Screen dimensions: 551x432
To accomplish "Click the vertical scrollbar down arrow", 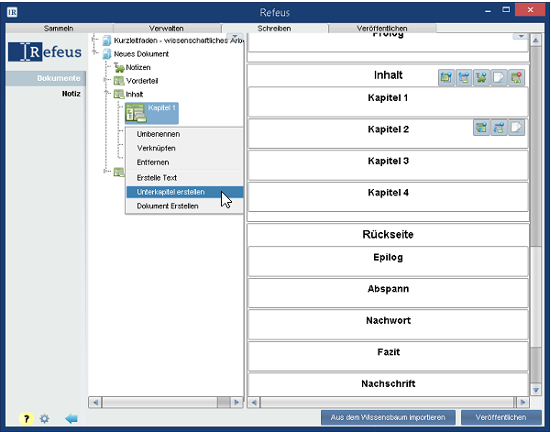I will coord(536,390).
